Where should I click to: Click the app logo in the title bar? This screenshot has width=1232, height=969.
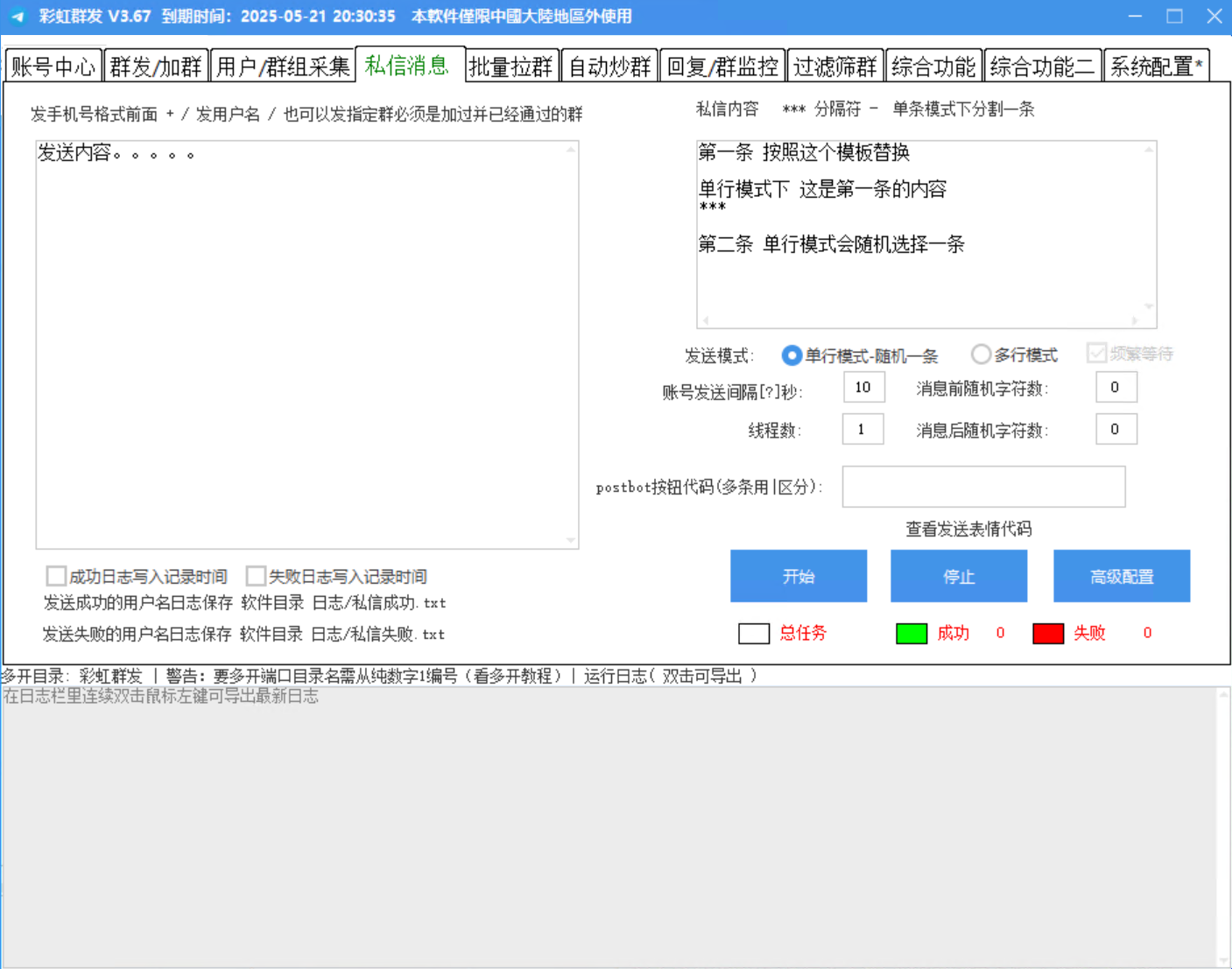tap(18, 17)
